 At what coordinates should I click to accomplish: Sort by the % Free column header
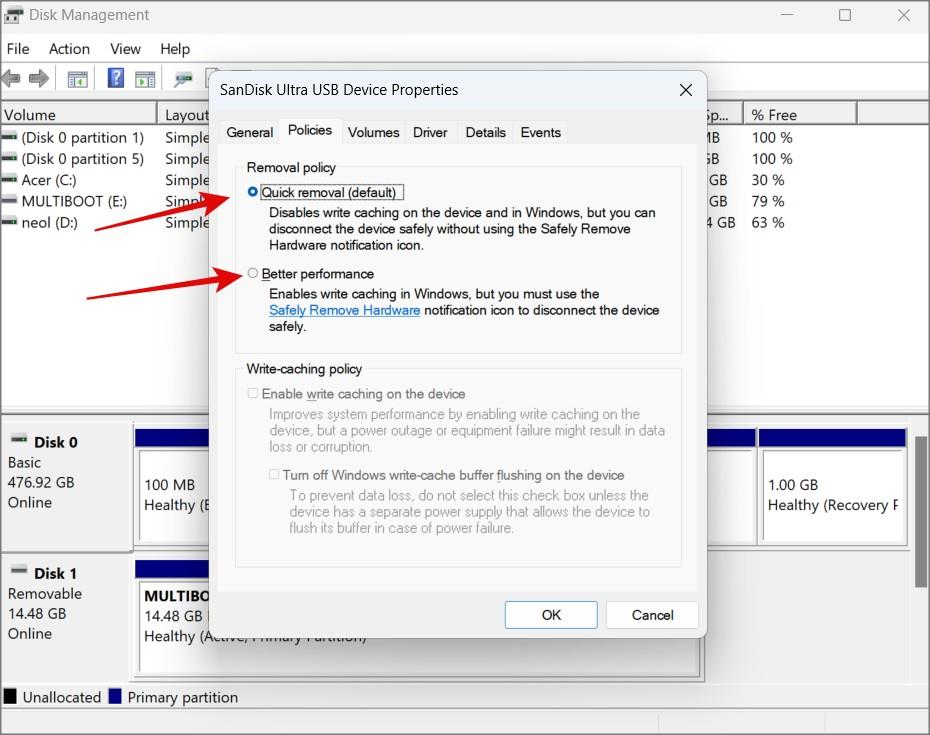[x=800, y=114]
